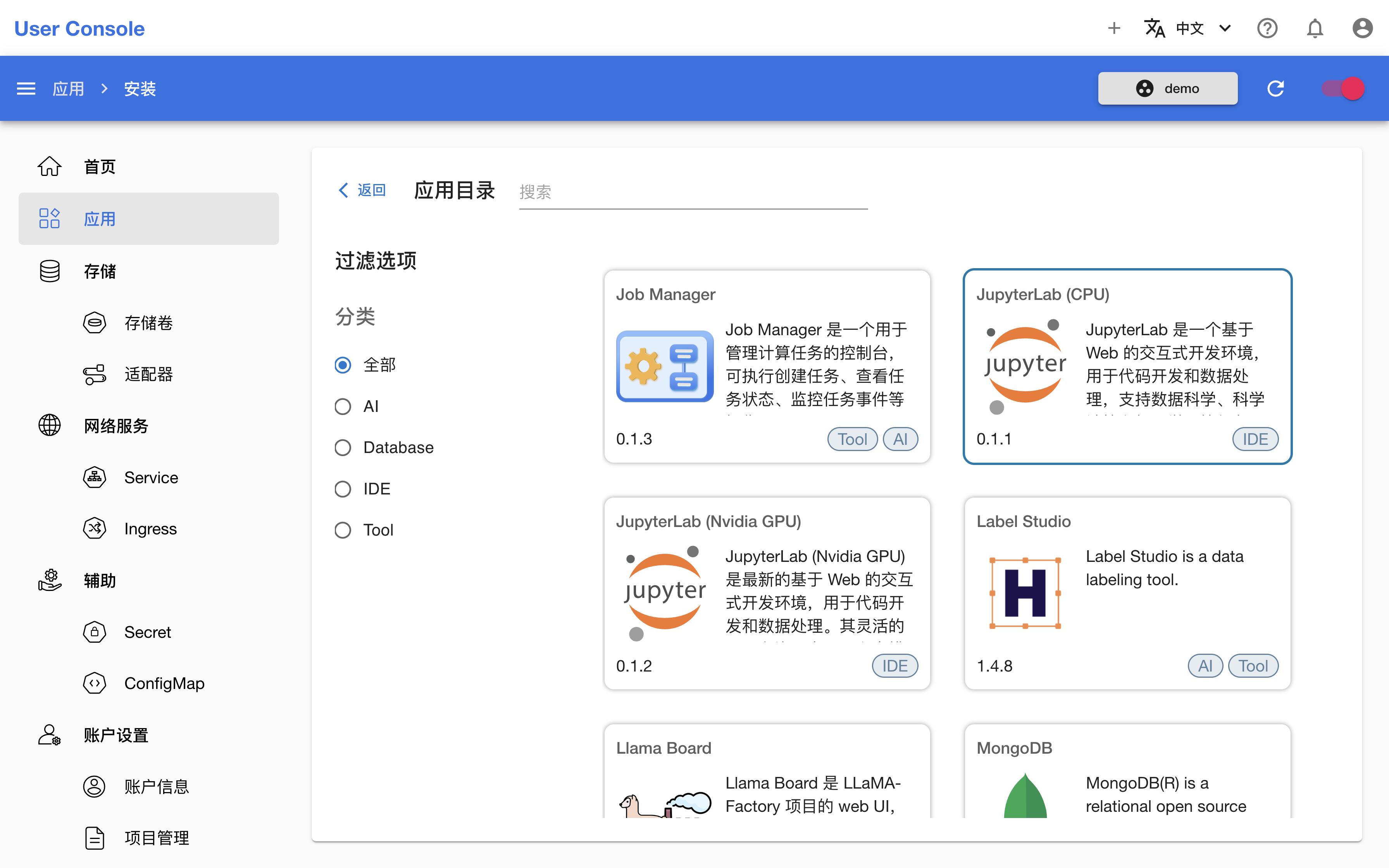Click the IDE tag on JupyterLab (Nvidia GPU)
Viewport: 1389px width, 868px height.
click(x=895, y=666)
